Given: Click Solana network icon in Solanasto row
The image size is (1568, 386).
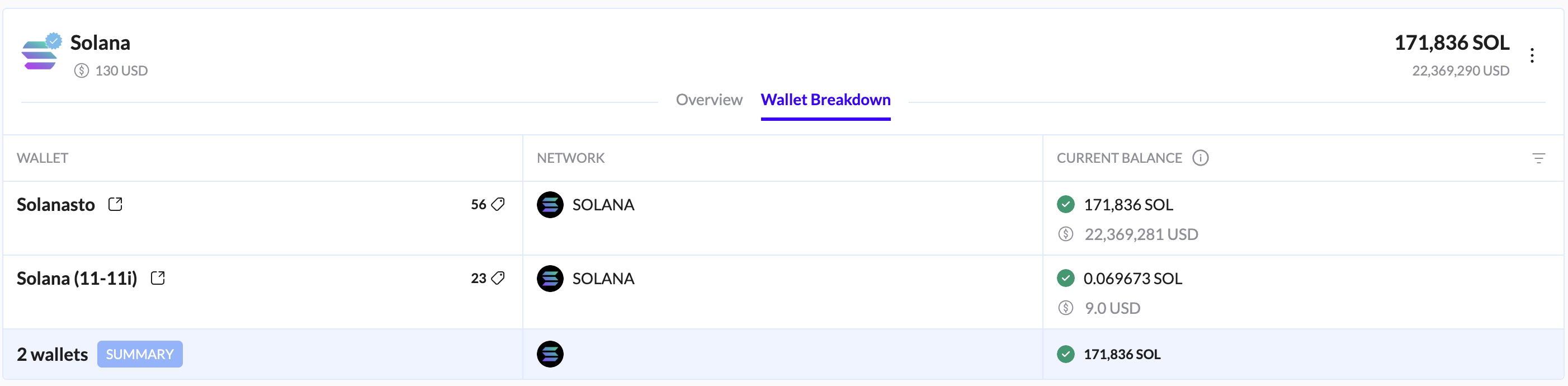Looking at the screenshot, I should (x=550, y=205).
